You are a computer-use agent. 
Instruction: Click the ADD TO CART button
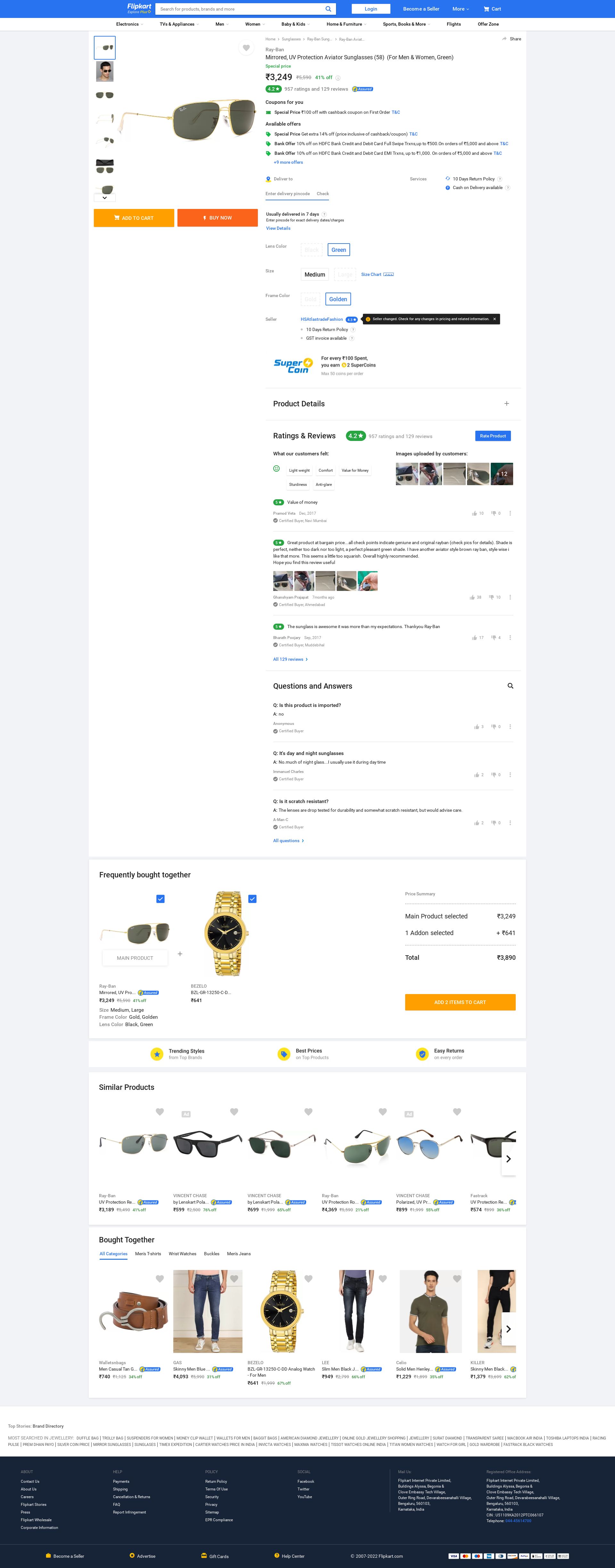coord(134,218)
